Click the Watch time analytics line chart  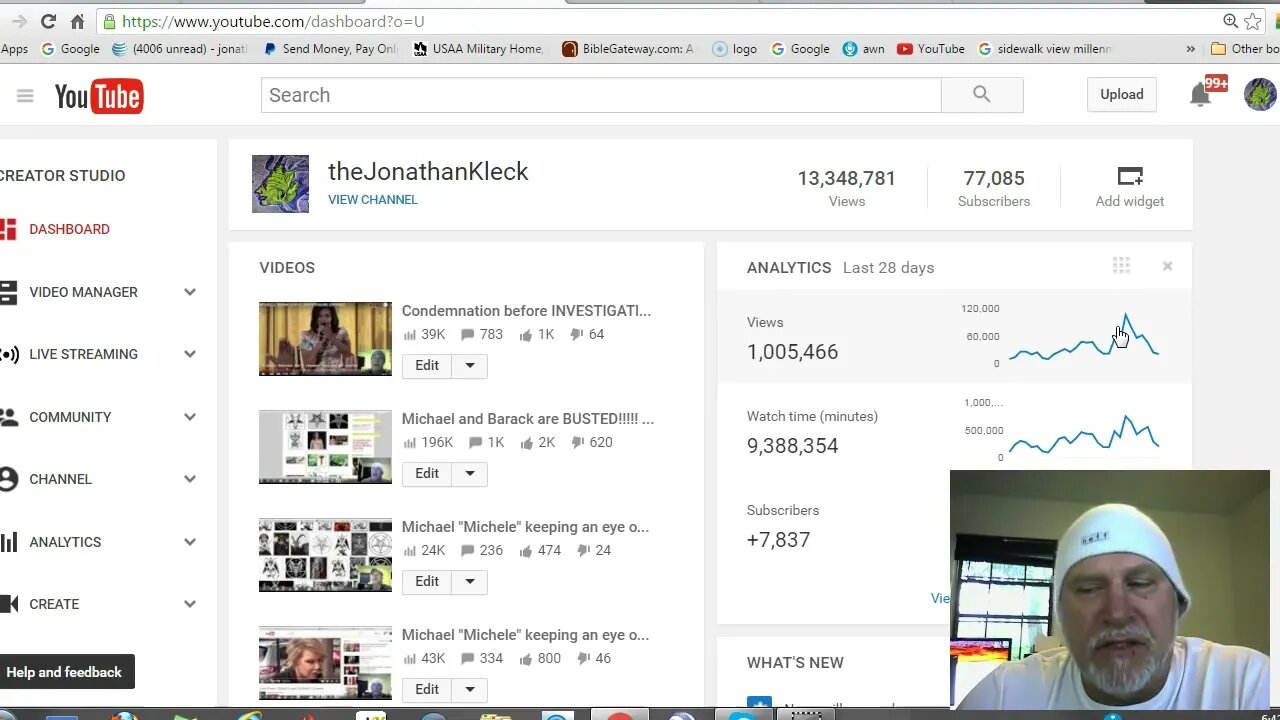click(1084, 433)
